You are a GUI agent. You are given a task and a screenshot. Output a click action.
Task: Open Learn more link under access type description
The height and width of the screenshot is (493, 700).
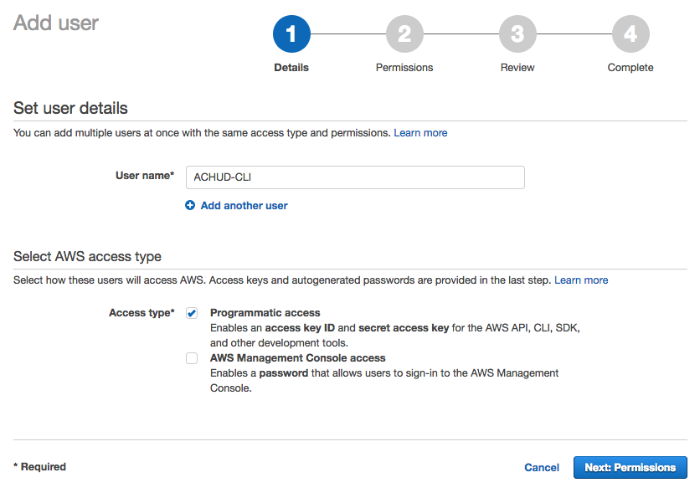click(581, 280)
